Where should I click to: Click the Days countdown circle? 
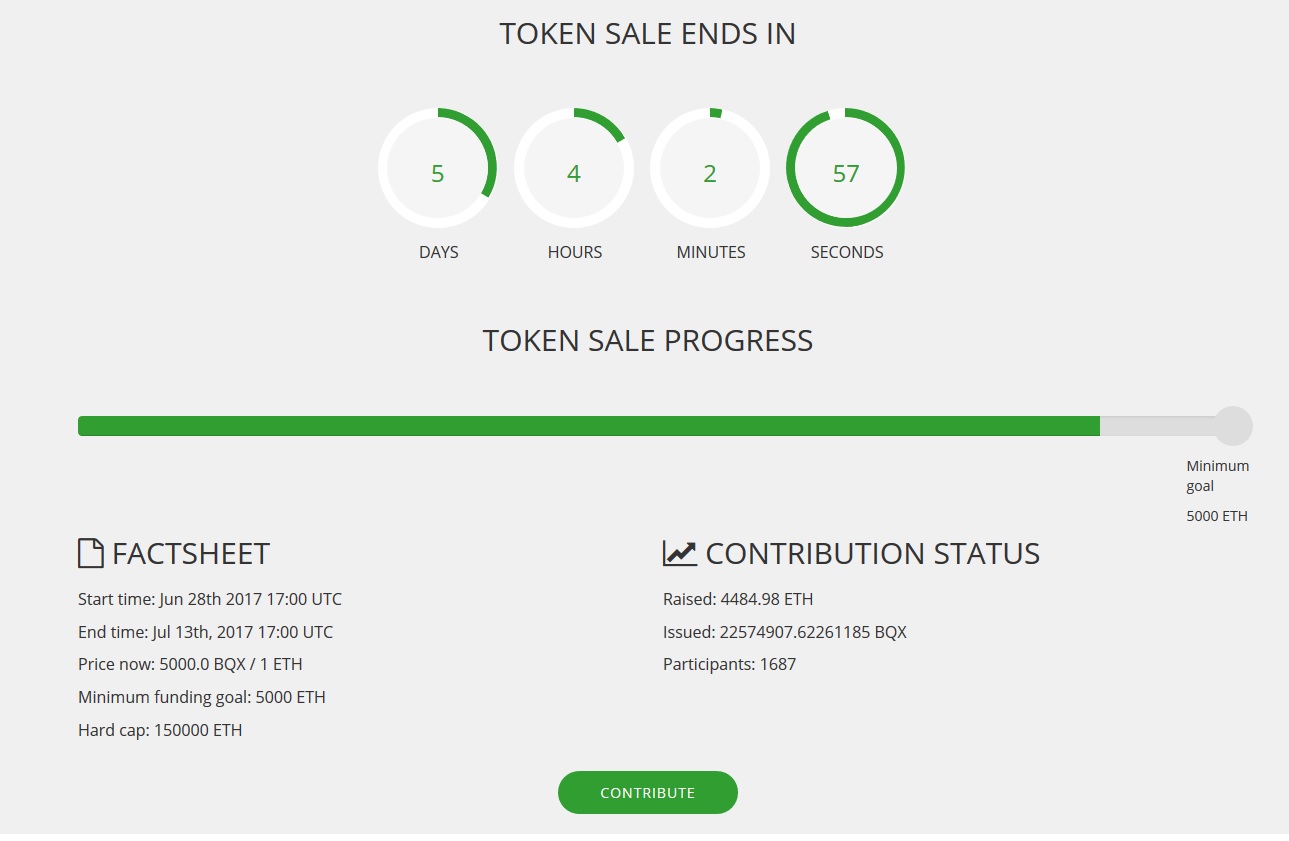(437, 167)
